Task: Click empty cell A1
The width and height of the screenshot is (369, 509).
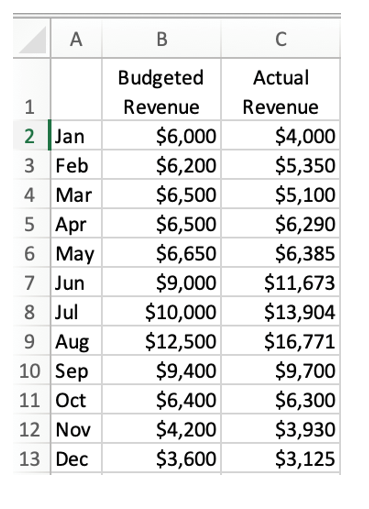Action: [76, 89]
